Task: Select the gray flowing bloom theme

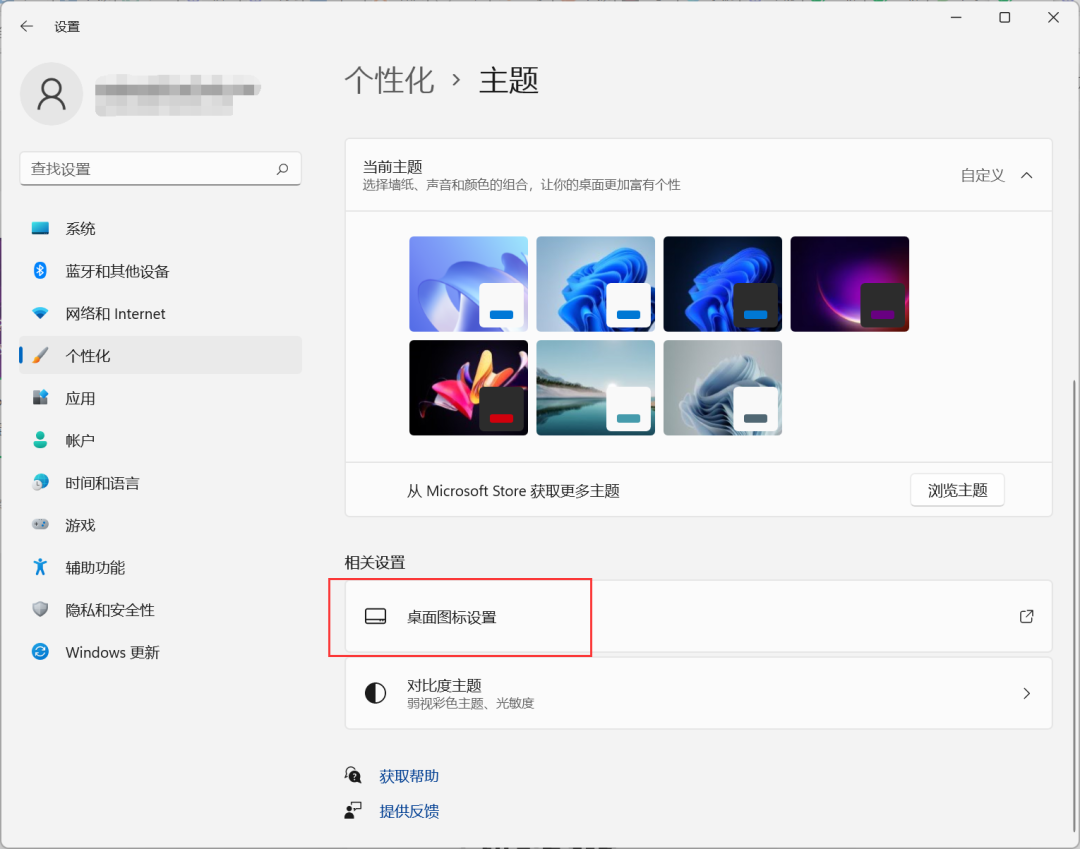Action: [723, 388]
